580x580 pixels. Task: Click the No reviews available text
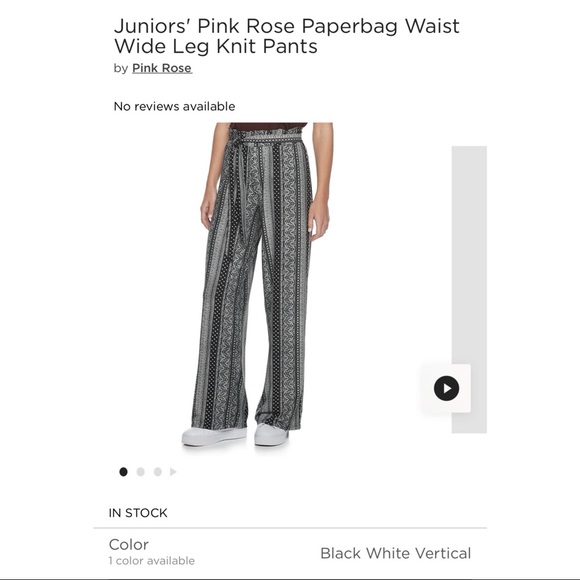(174, 107)
